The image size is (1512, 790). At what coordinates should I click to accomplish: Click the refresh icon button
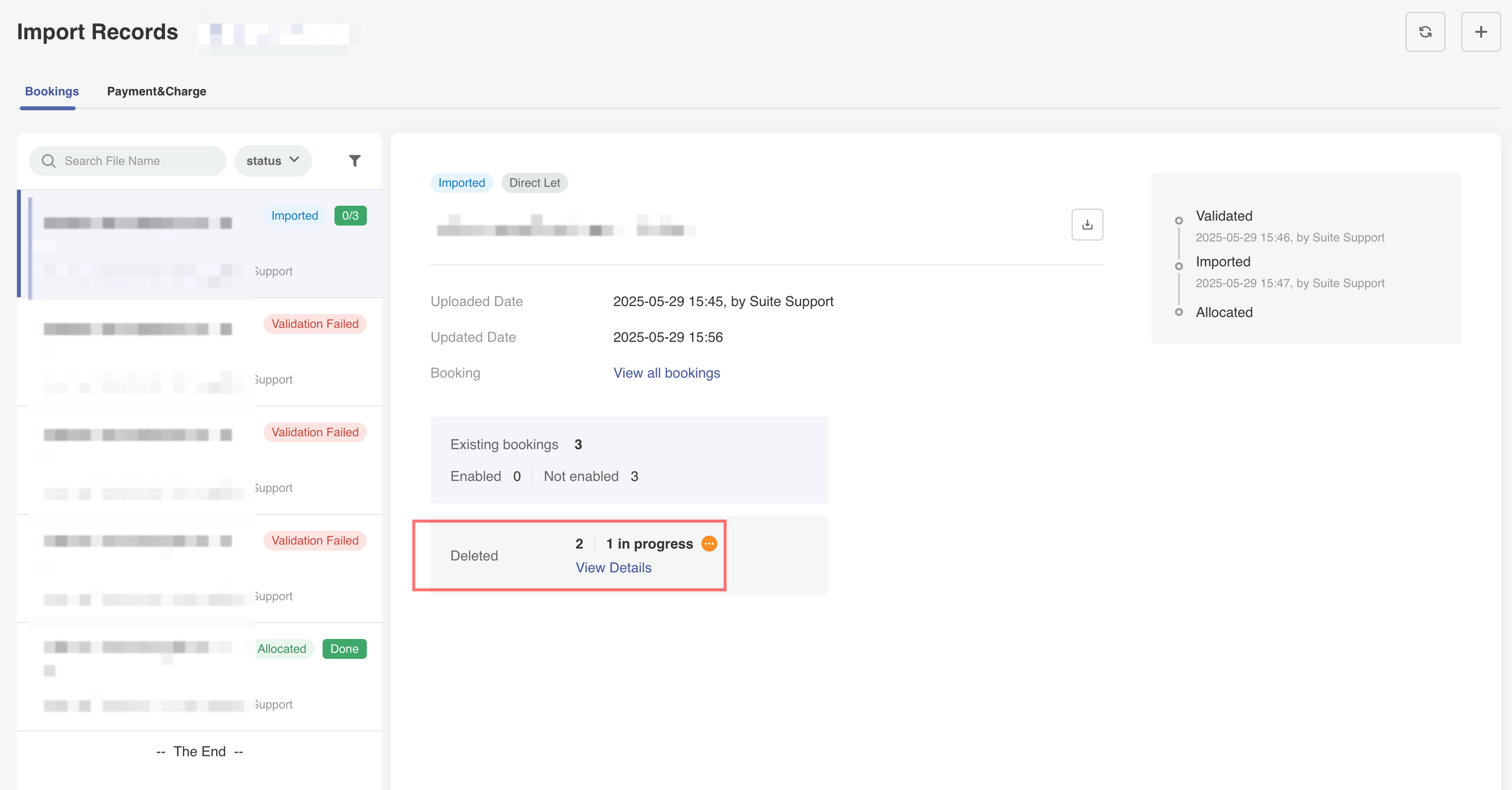coord(1425,32)
